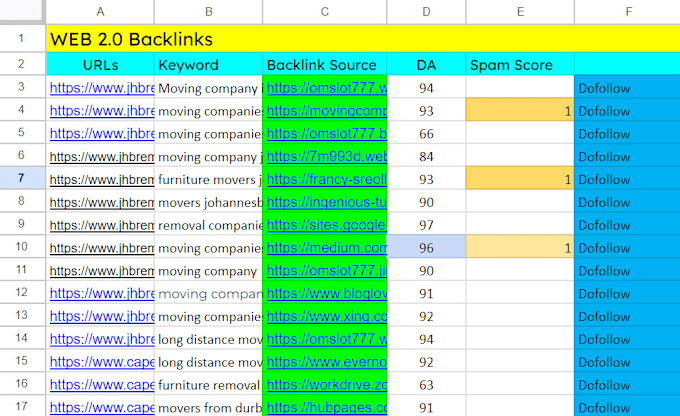Click the Dofollow cell in row 17
Viewport: 680px width, 416px height.
coord(628,407)
